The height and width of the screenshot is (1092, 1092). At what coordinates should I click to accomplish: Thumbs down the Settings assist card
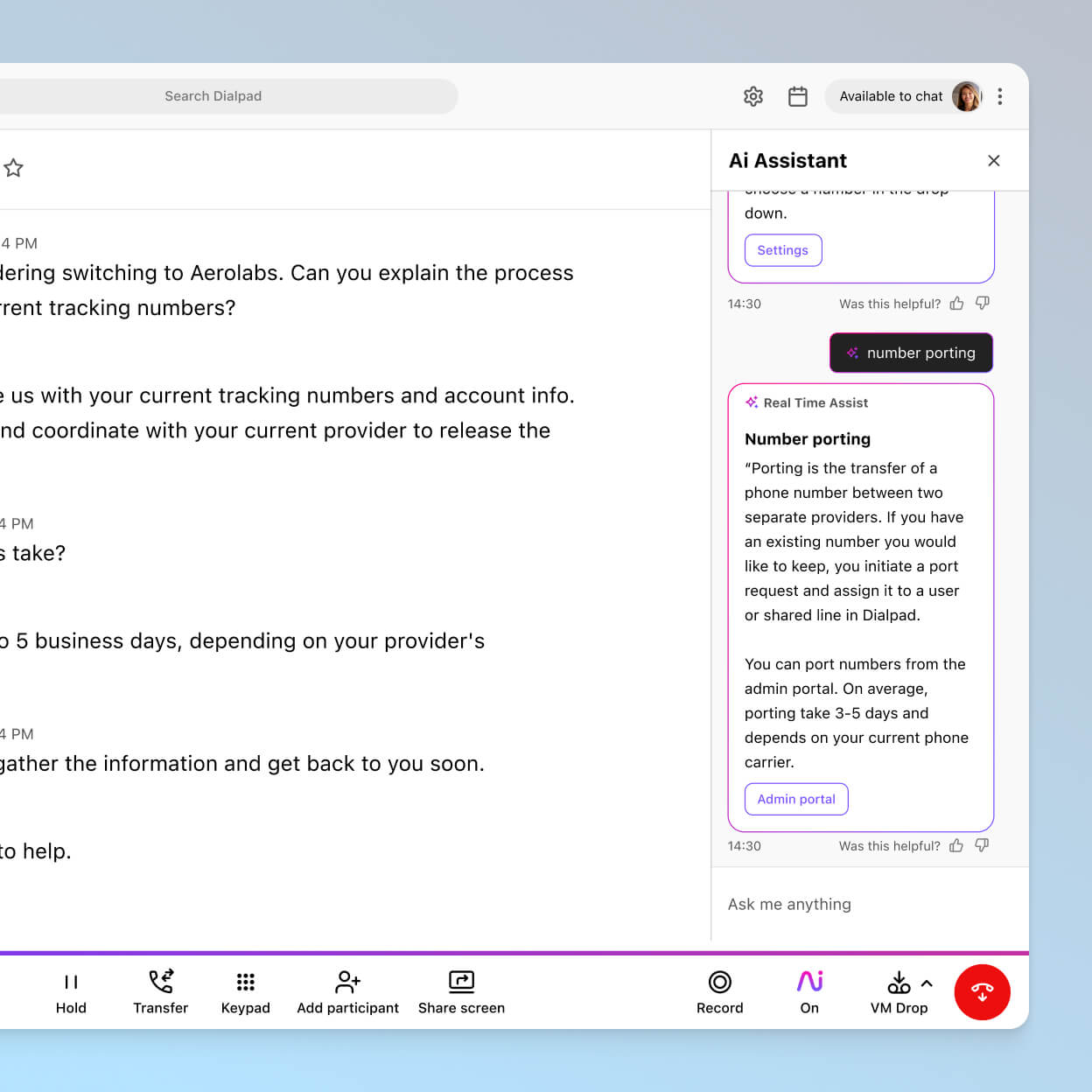click(983, 304)
